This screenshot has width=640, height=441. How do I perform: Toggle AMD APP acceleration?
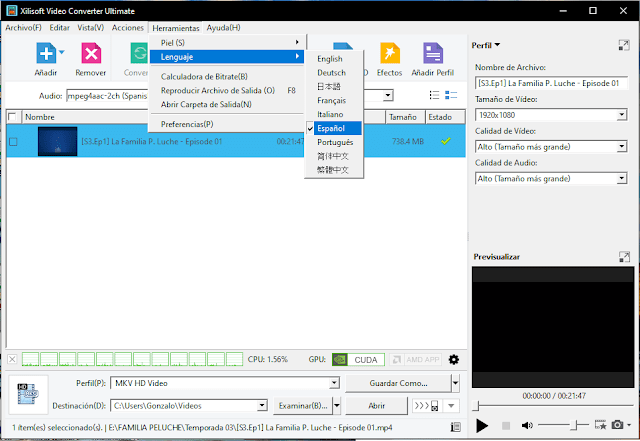415,360
